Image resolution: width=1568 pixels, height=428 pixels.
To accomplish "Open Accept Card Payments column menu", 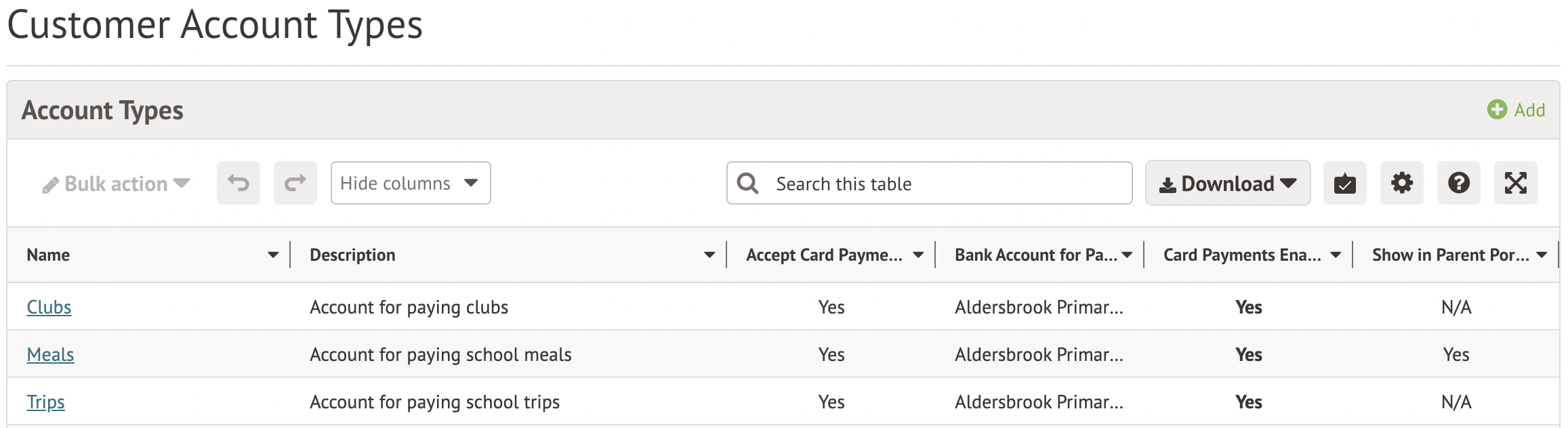I will 918,255.
